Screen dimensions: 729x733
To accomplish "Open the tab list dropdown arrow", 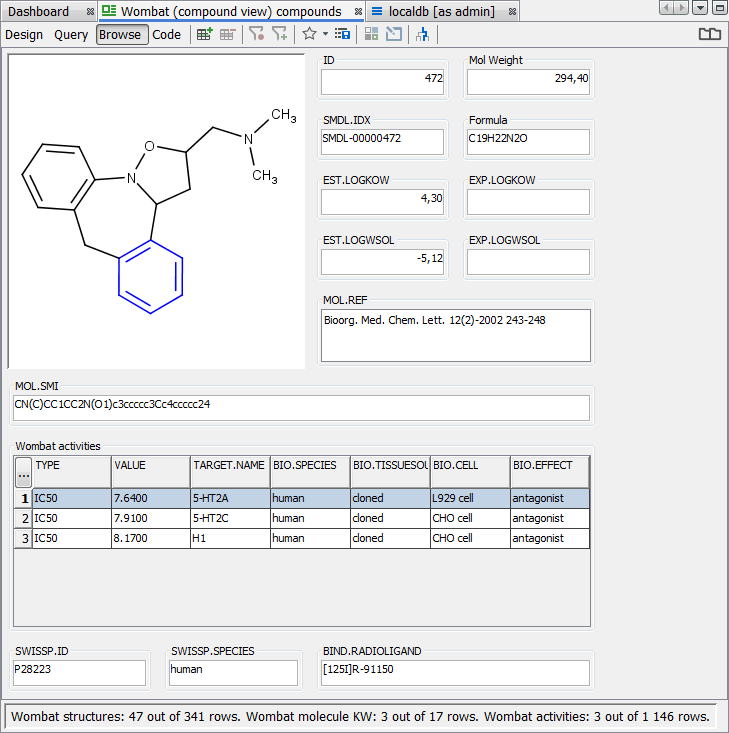I will (699, 8).
